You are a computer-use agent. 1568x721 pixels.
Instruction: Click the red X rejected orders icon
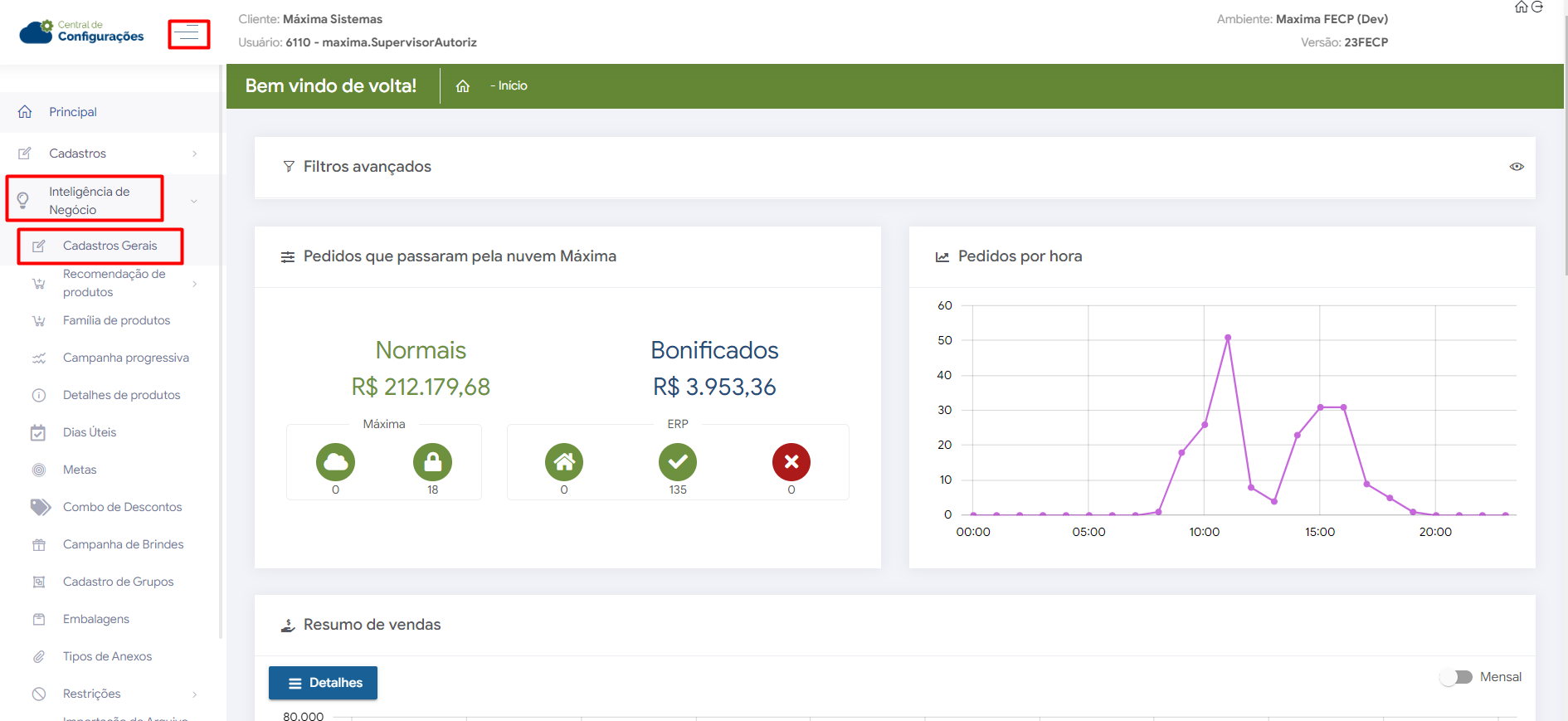click(791, 462)
